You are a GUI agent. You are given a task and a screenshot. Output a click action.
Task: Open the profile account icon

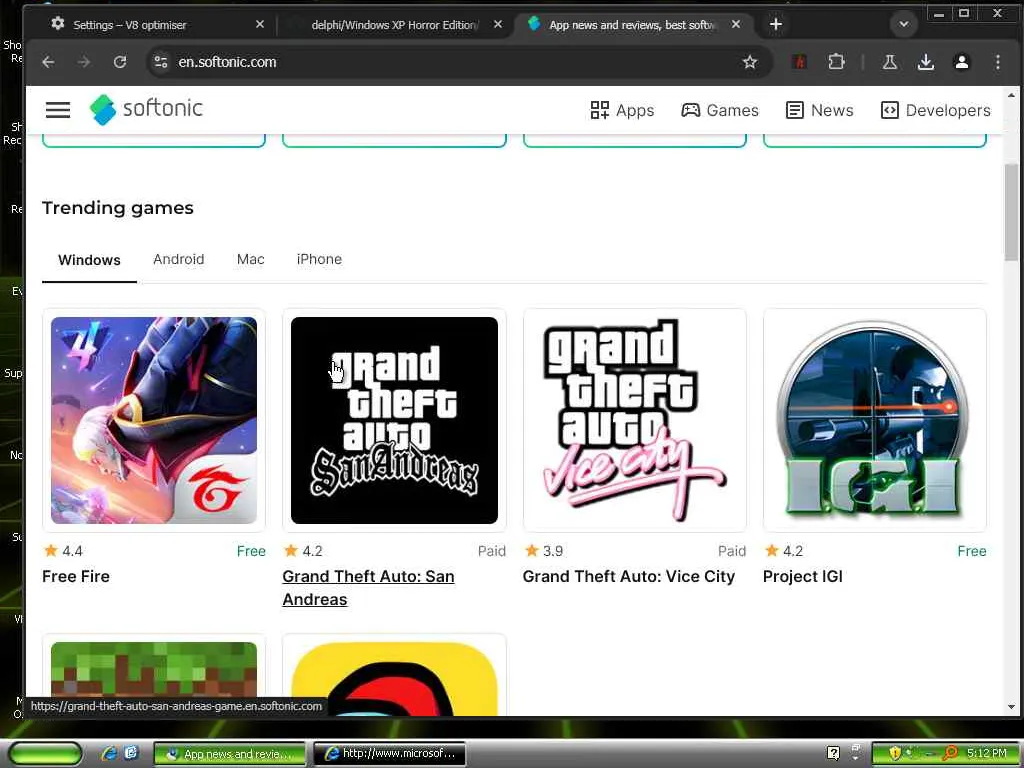pos(961,62)
